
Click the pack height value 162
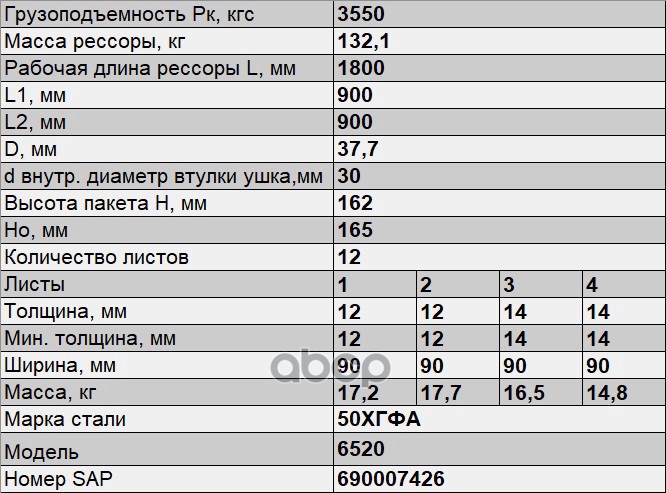355,203
